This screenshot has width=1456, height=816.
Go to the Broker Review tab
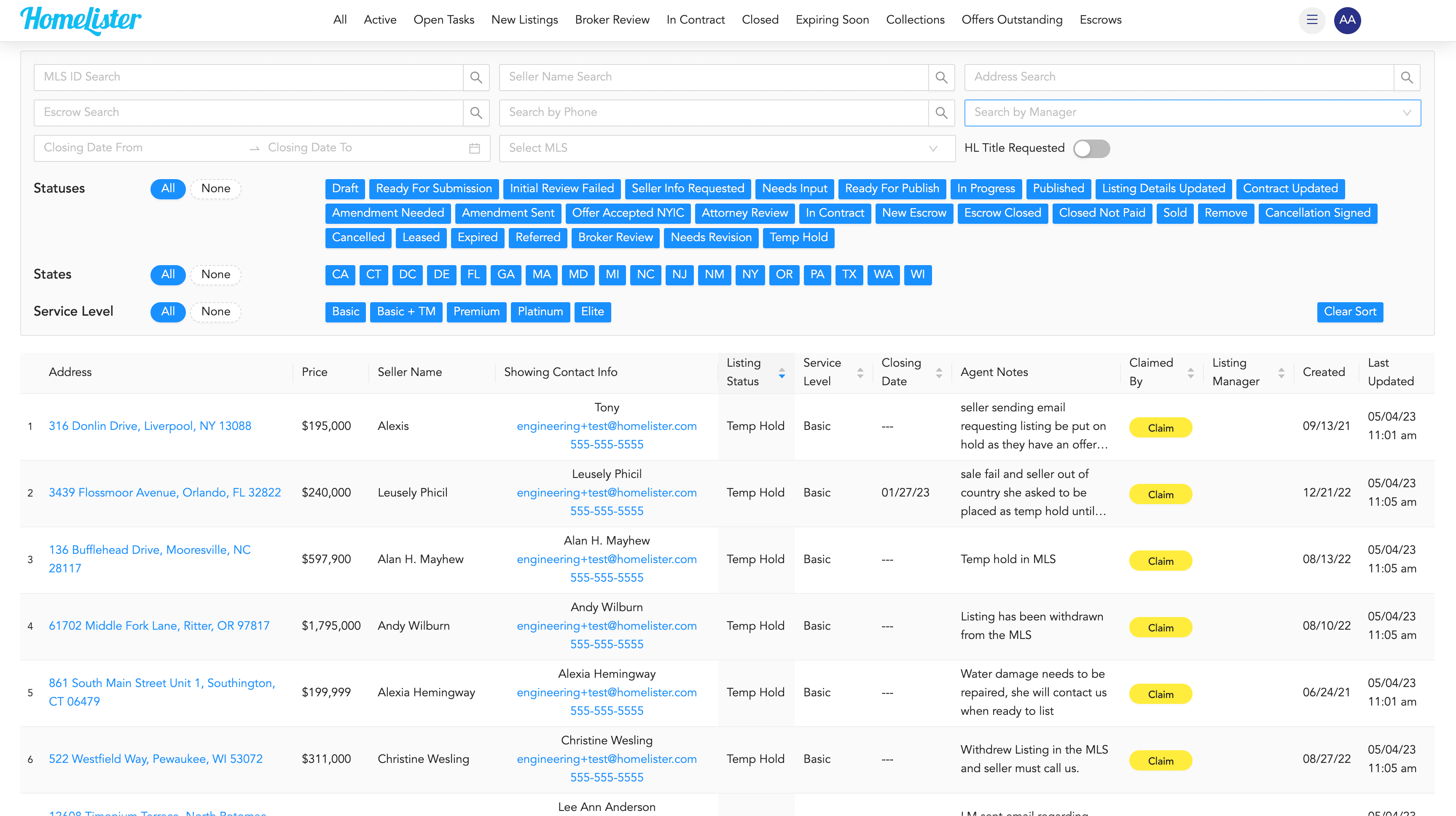612,20
